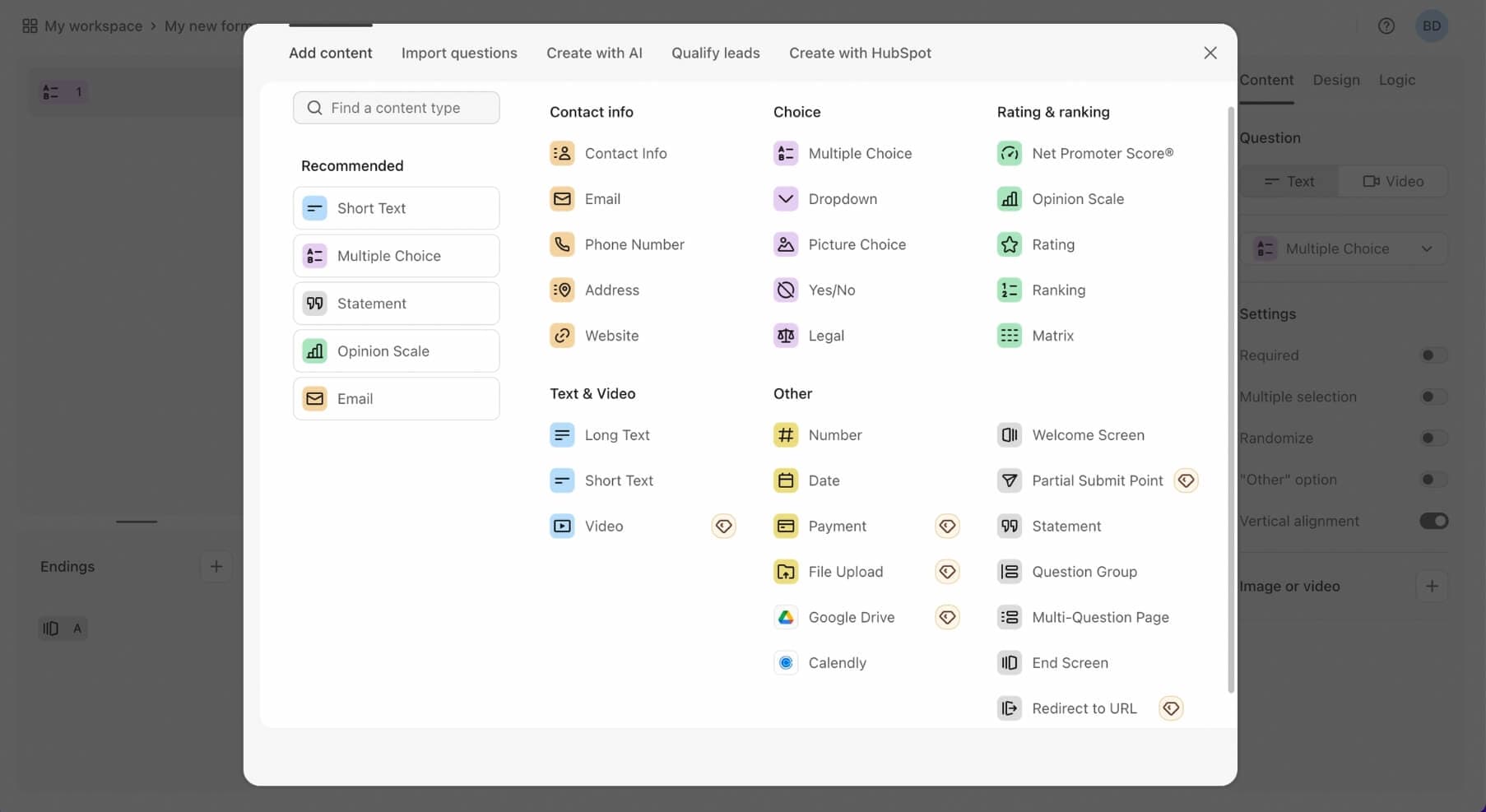Select the Phone Number icon
The image size is (1486, 812).
(562, 244)
